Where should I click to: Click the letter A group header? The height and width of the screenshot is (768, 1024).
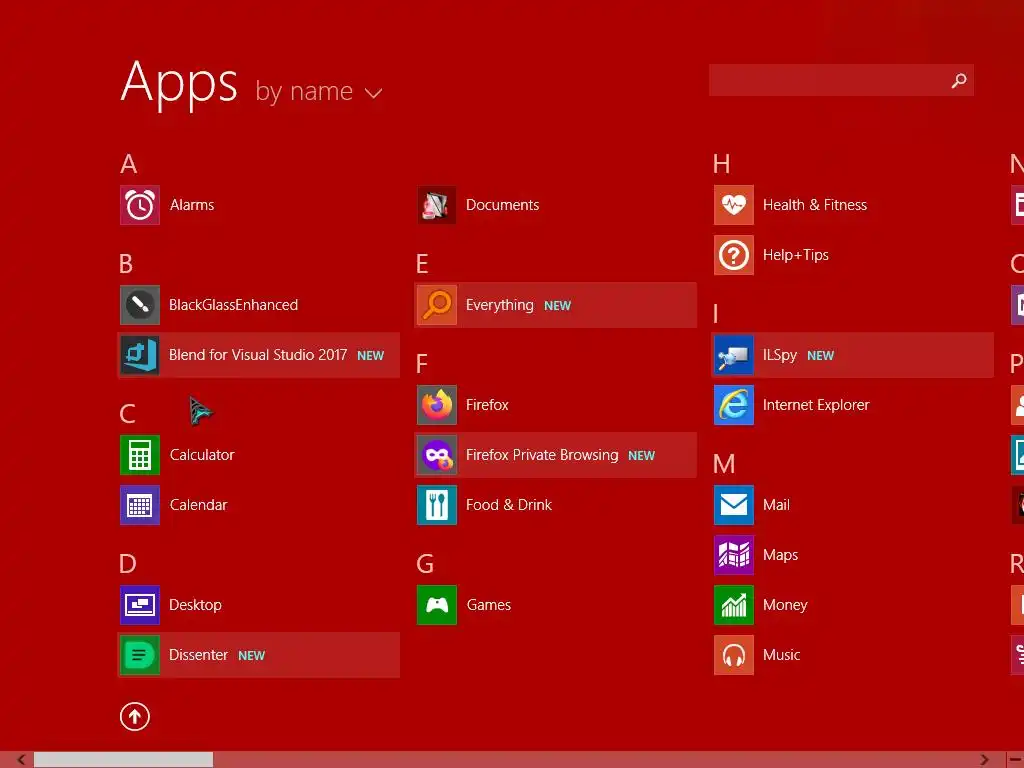[129, 164]
